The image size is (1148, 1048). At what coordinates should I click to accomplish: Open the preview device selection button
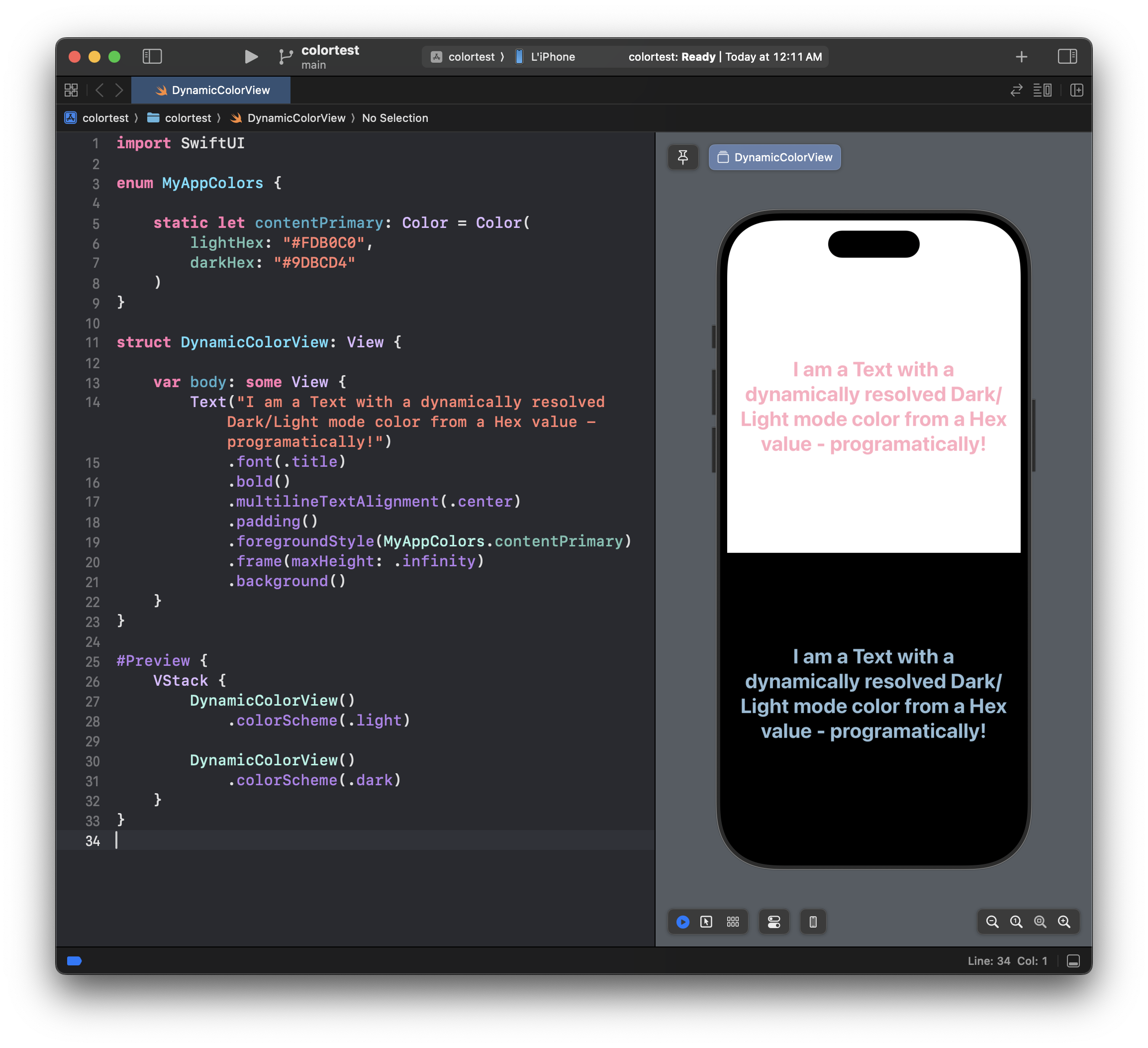click(813, 922)
